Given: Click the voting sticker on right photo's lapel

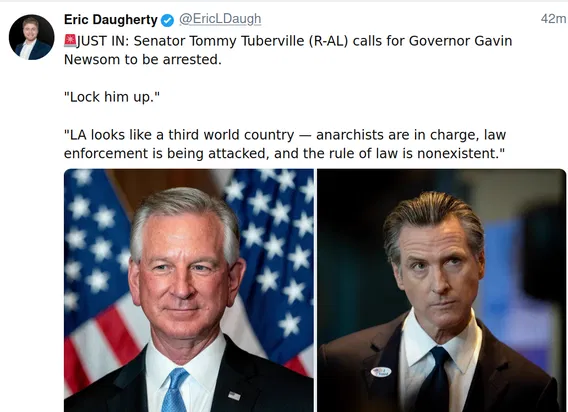Looking at the screenshot, I should (x=381, y=372).
